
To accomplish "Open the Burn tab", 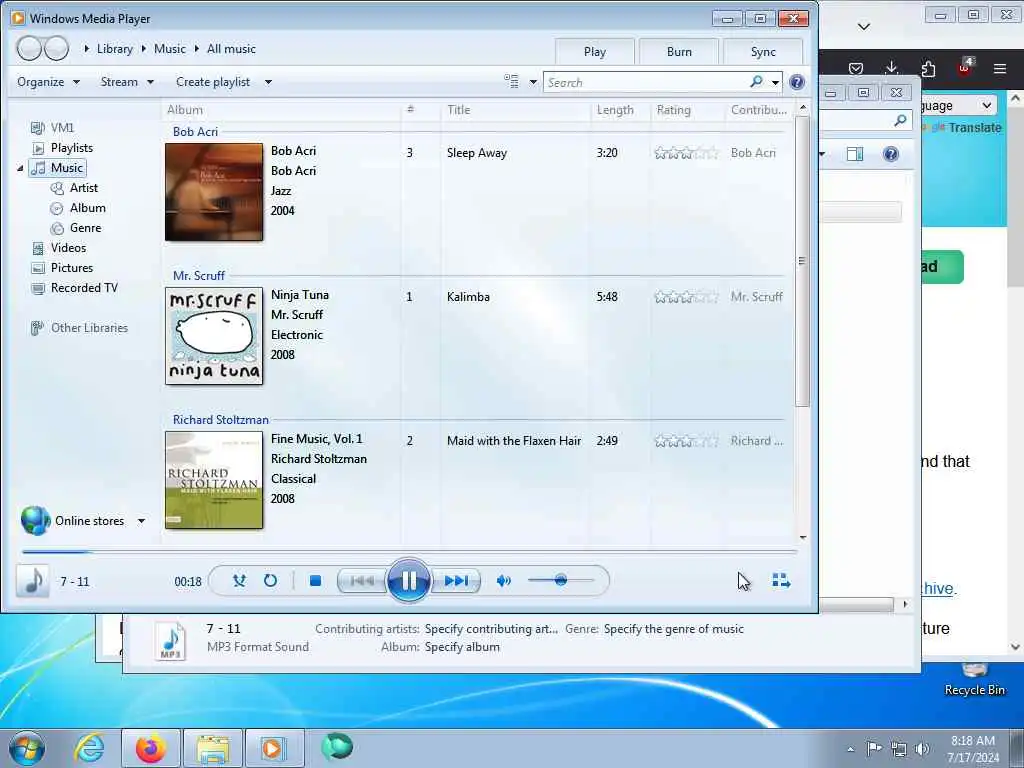I will pos(679,52).
